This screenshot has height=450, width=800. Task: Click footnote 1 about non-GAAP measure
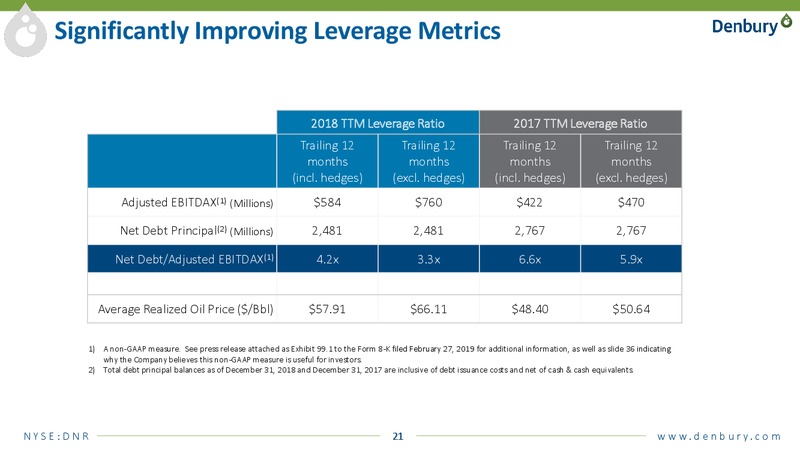(x=380, y=354)
